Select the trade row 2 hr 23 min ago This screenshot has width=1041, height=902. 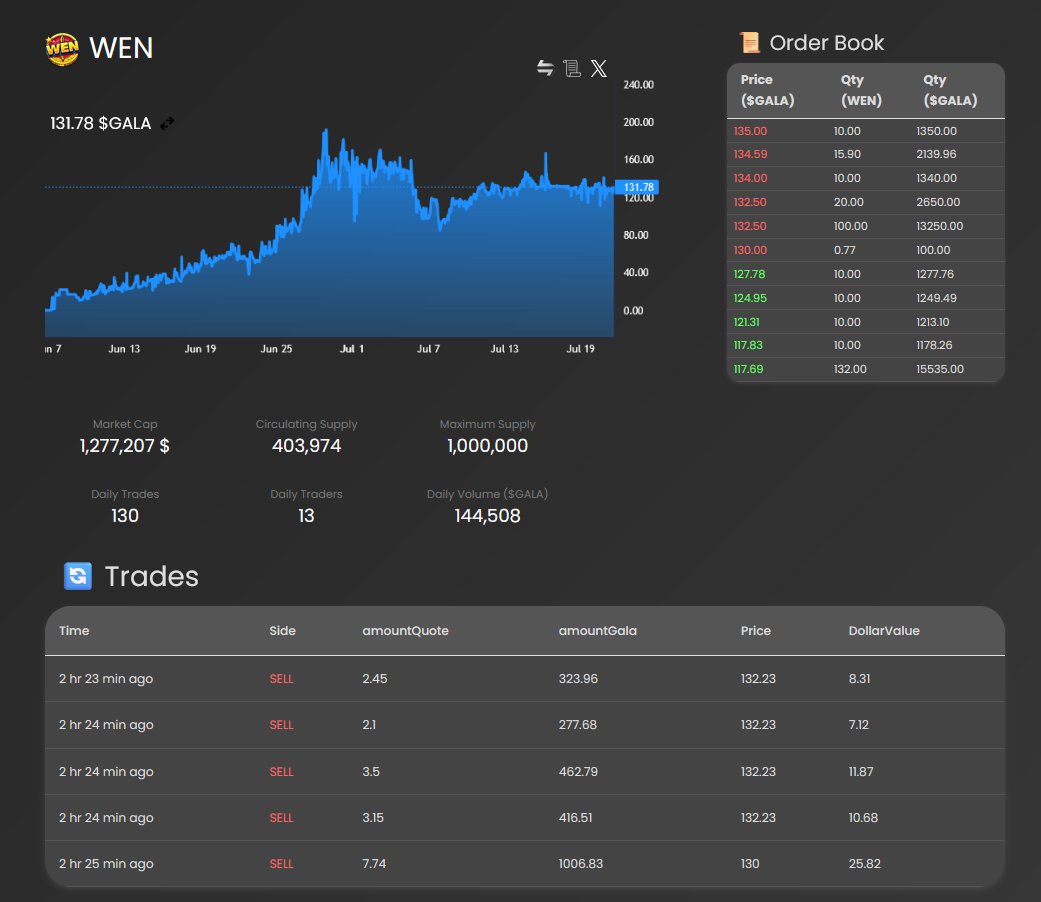(524, 679)
